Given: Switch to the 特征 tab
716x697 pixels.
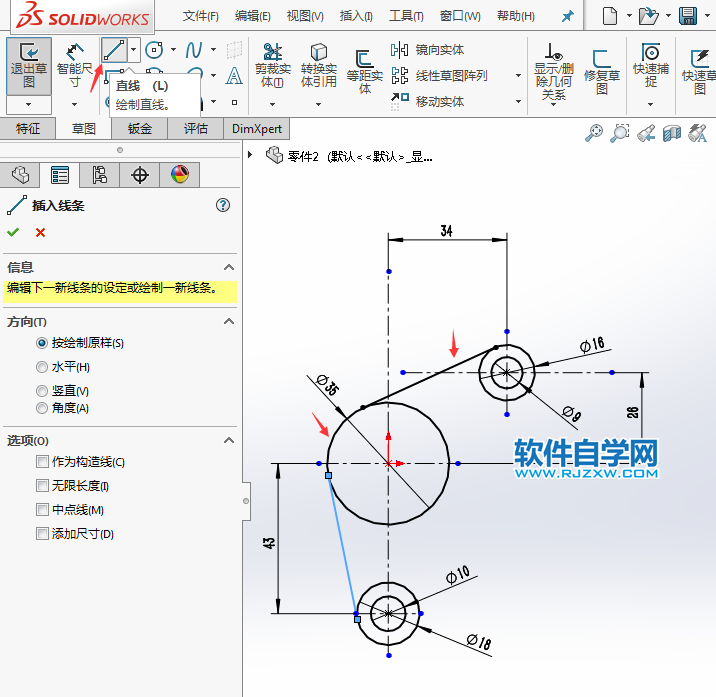Looking at the screenshot, I should (28, 129).
